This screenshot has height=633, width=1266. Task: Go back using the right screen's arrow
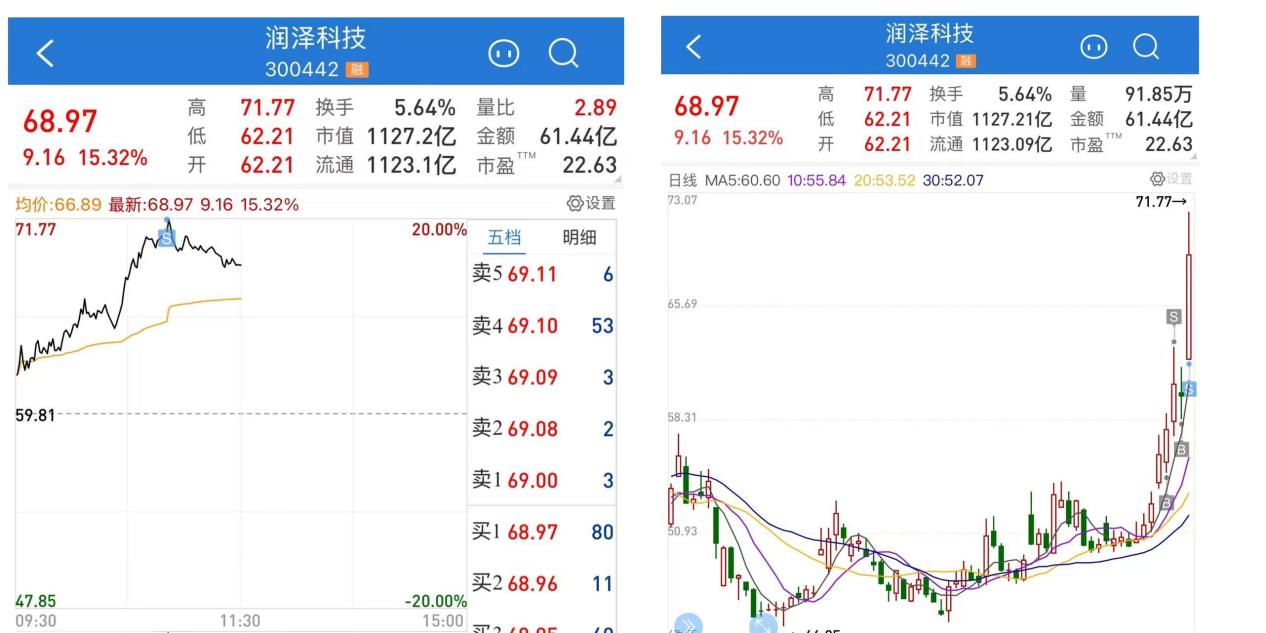point(693,46)
